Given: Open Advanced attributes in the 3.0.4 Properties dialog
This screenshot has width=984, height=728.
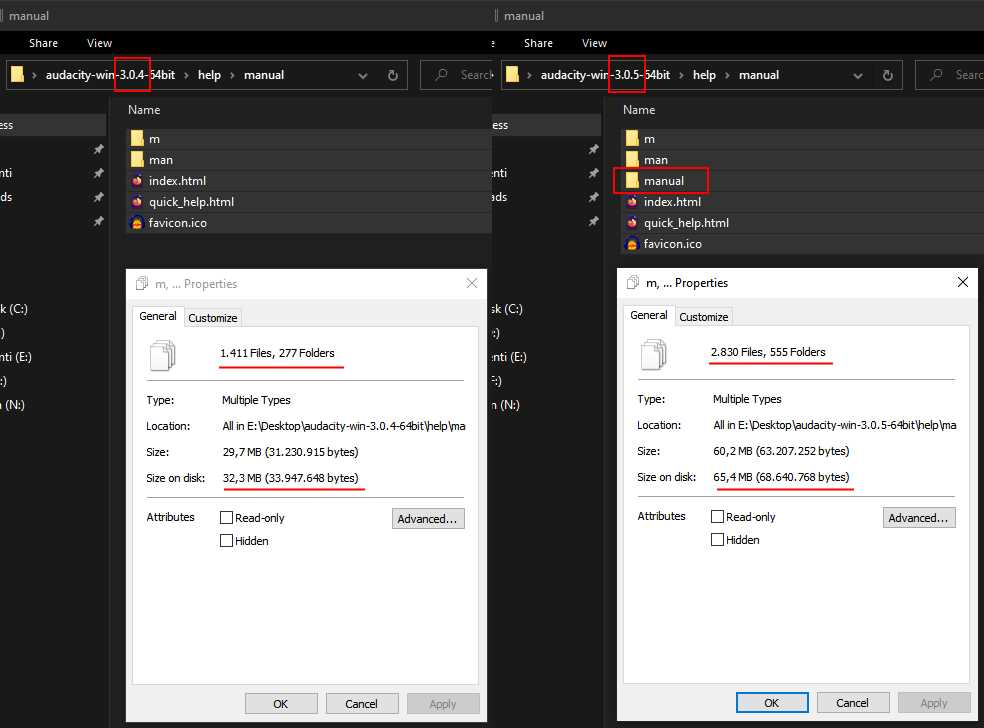Looking at the screenshot, I should tap(428, 518).
